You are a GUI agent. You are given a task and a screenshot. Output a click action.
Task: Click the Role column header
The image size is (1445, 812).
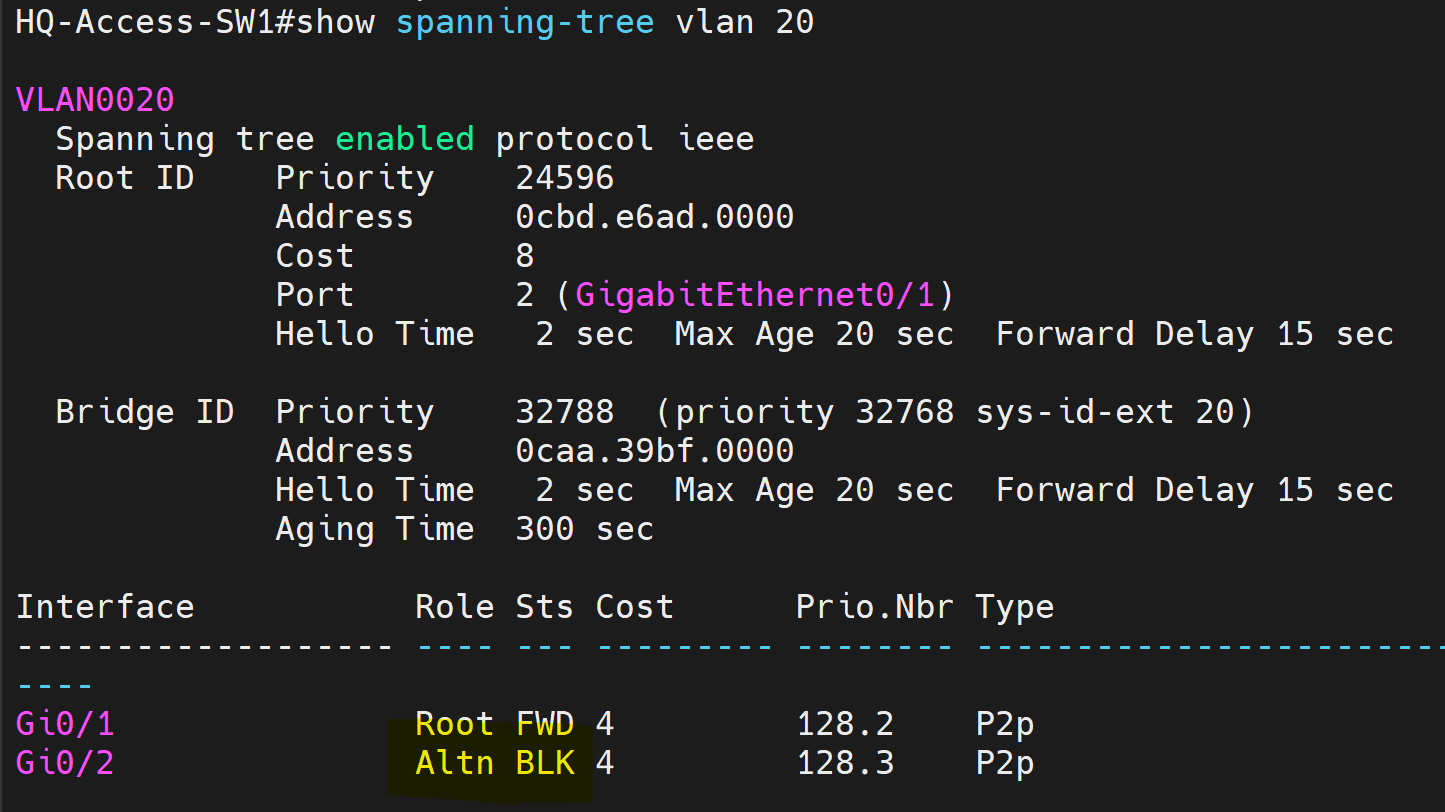tap(455, 607)
